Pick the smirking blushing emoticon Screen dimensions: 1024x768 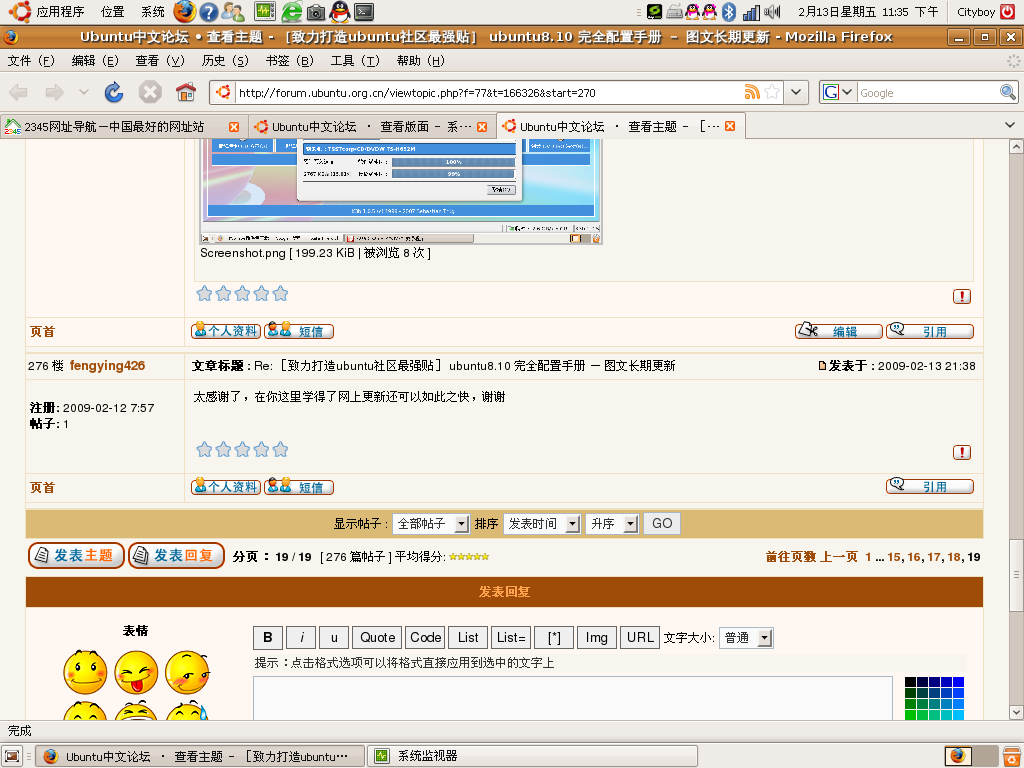pyautogui.click(x=187, y=672)
